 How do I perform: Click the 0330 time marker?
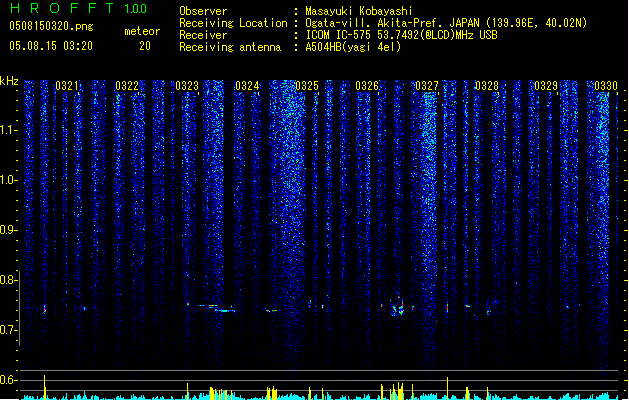tap(606, 86)
